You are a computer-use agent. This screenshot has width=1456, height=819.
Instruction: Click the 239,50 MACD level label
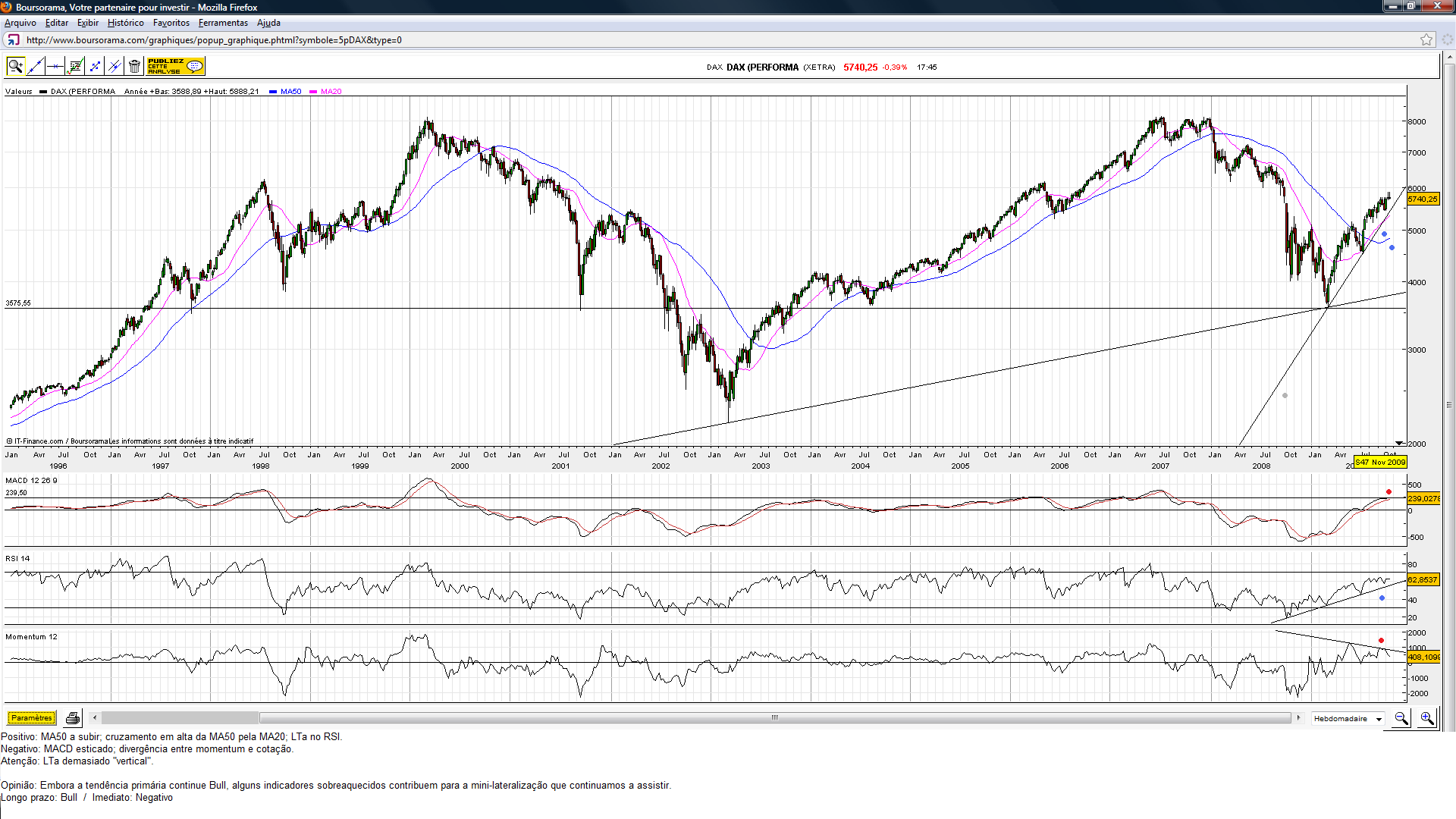16,493
